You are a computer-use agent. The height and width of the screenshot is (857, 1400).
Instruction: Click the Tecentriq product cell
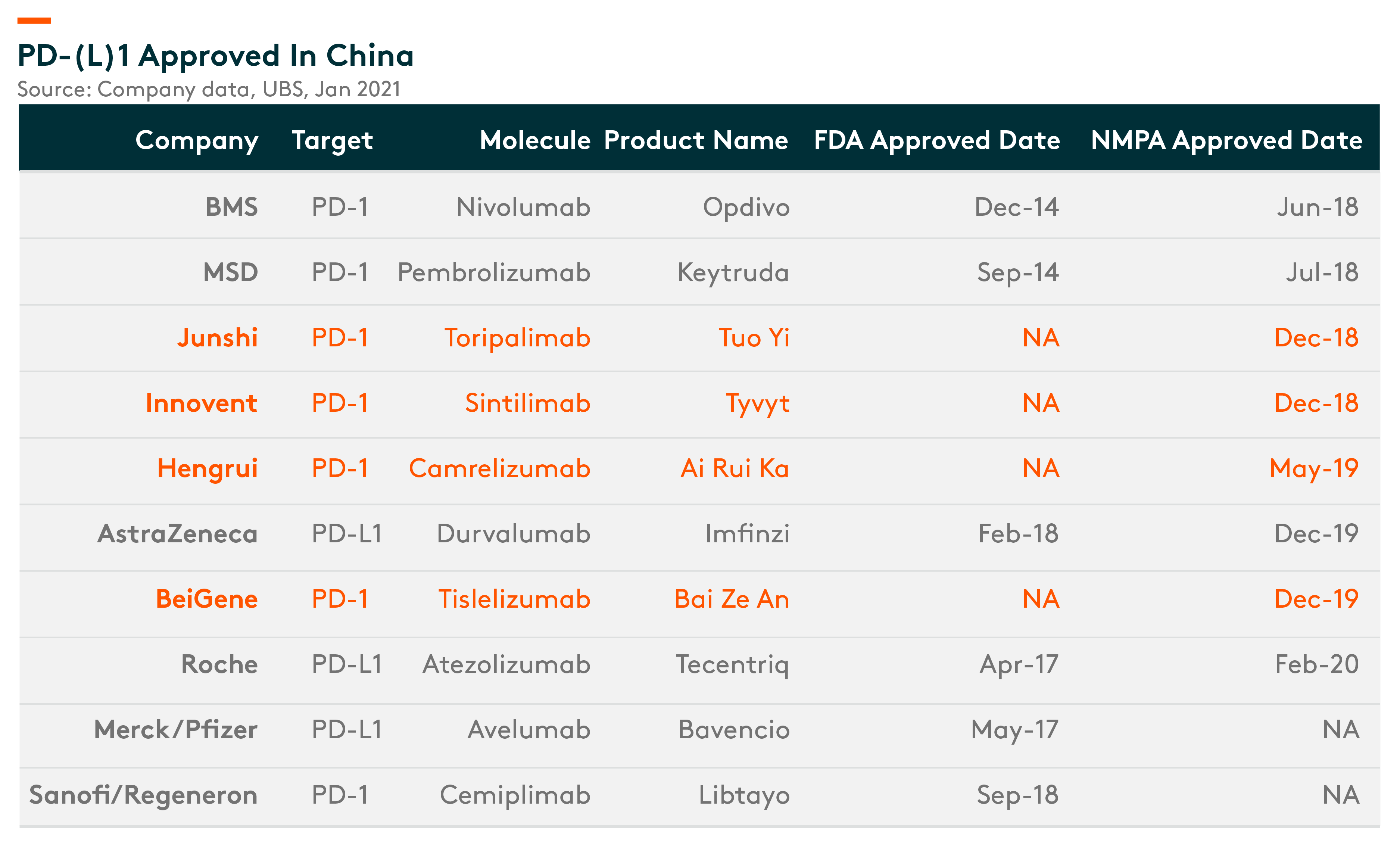[x=732, y=664]
